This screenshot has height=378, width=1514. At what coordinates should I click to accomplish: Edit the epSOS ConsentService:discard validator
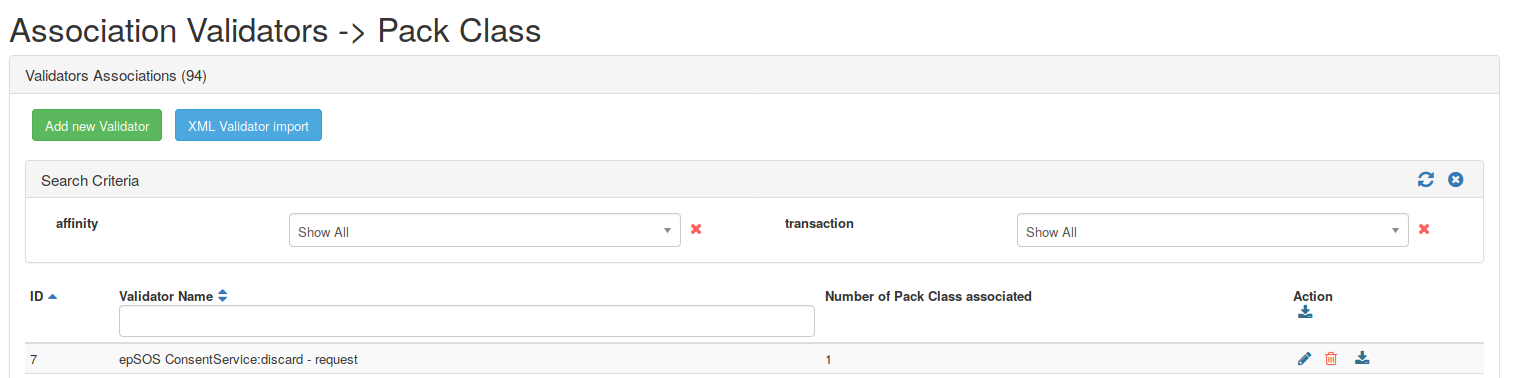tap(1304, 359)
